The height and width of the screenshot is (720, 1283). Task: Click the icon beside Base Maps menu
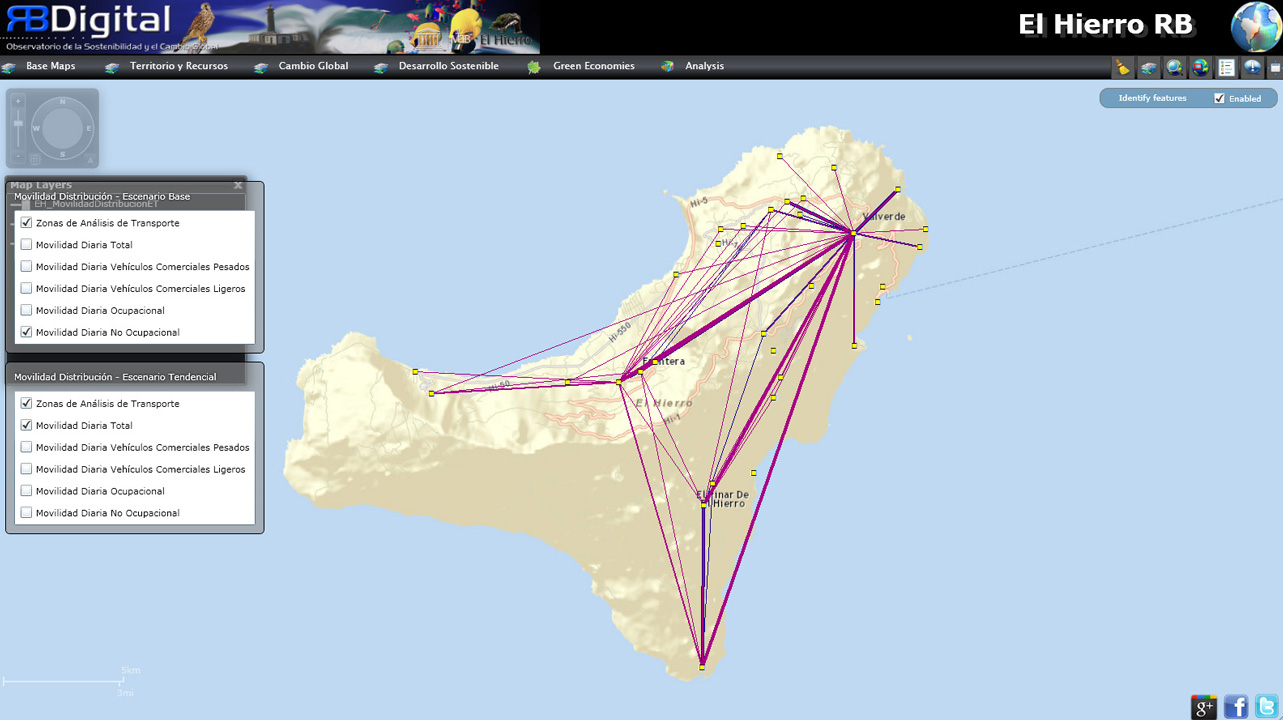coord(9,67)
